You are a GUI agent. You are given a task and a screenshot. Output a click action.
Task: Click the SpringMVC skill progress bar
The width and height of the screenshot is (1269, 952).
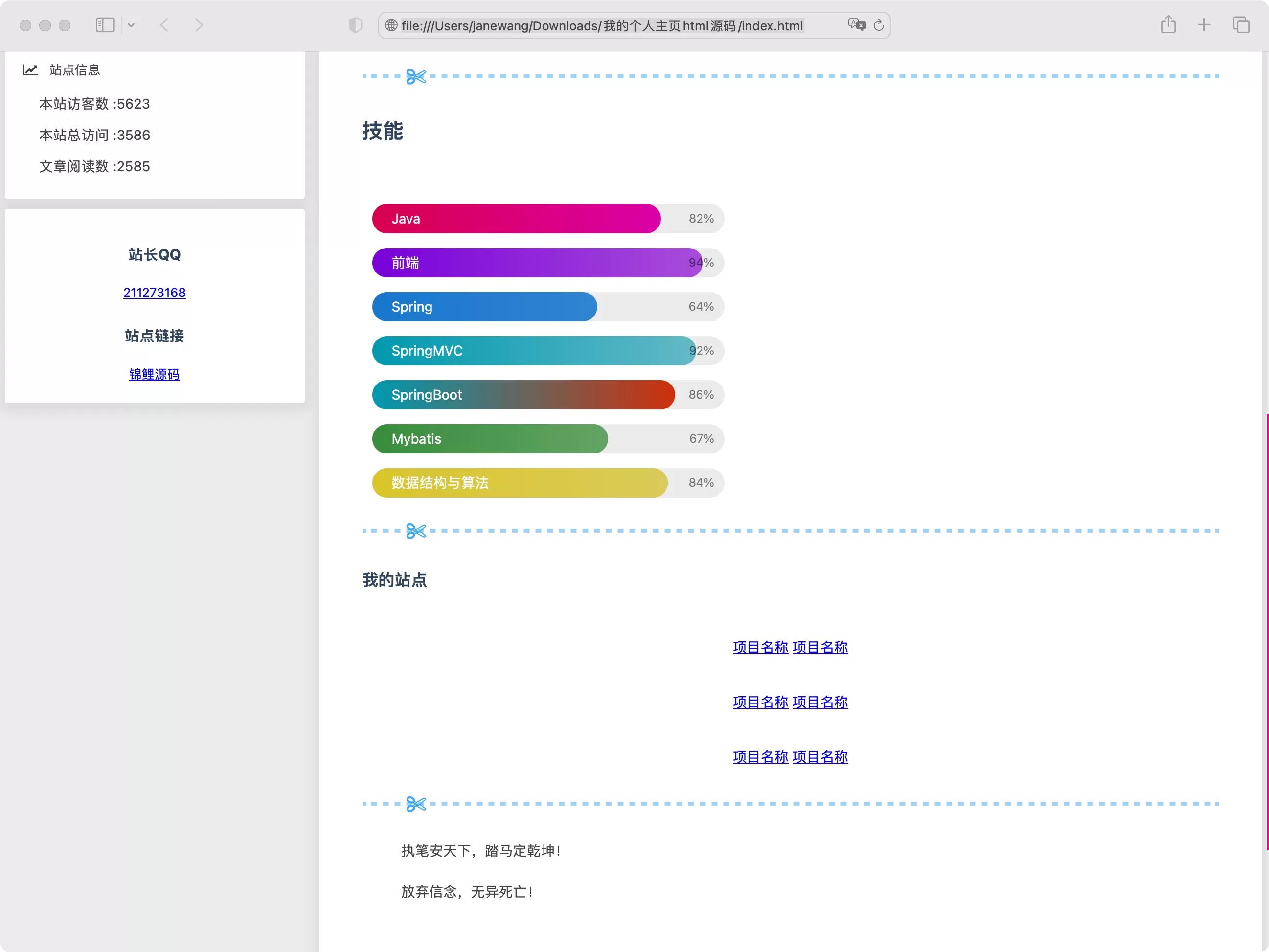(x=548, y=351)
